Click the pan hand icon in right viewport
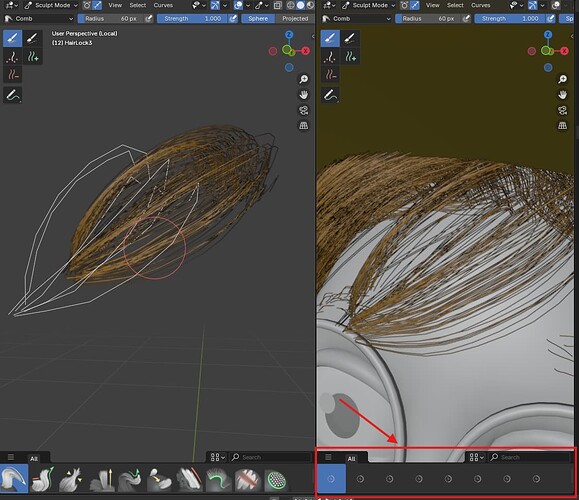This screenshot has height=500, width=579. (x=562, y=95)
